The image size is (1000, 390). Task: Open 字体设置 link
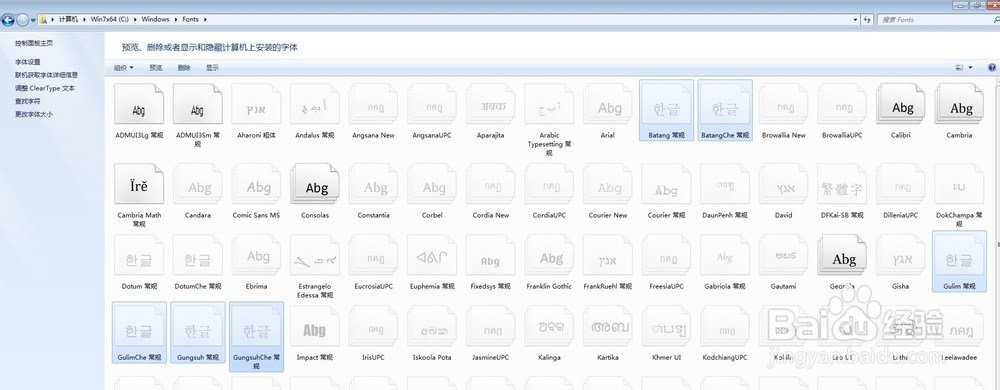tap(27, 62)
